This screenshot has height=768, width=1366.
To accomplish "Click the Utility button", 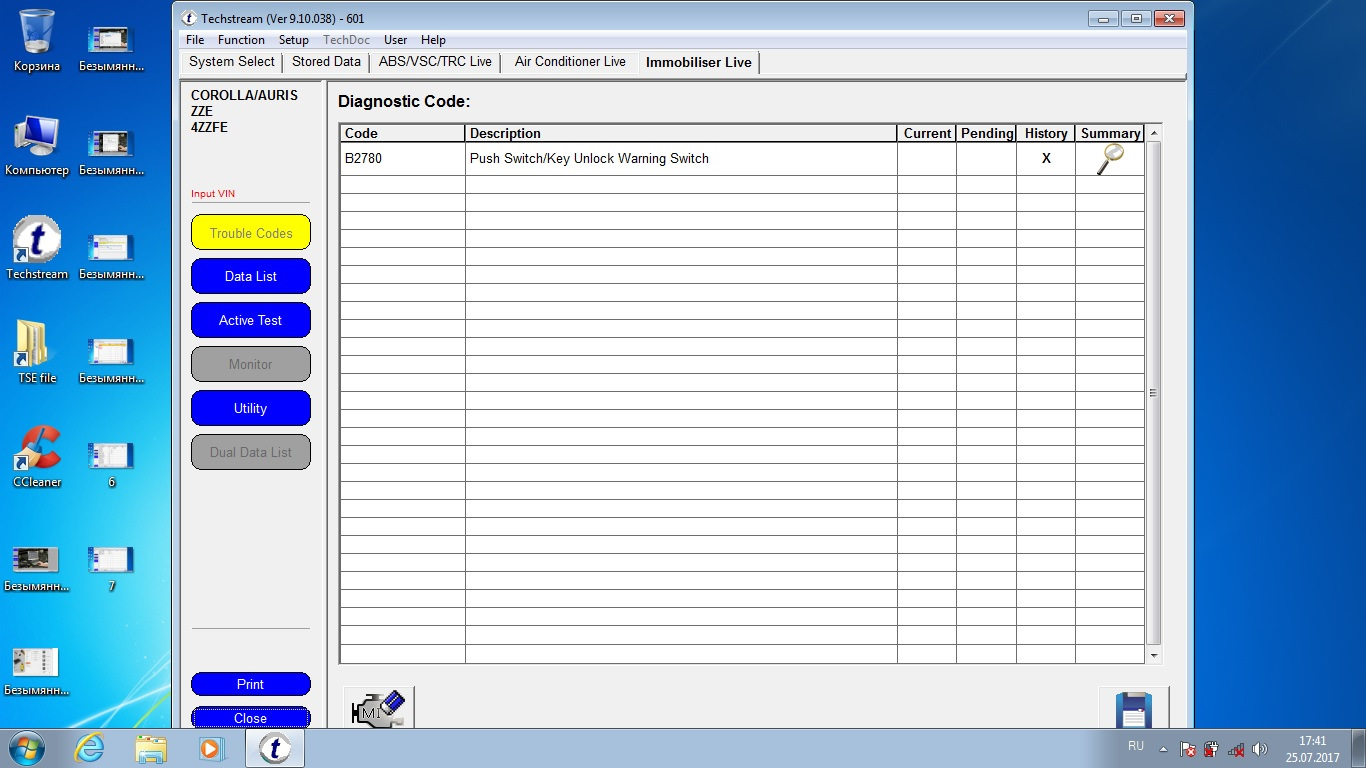I will tap(251, 408).
